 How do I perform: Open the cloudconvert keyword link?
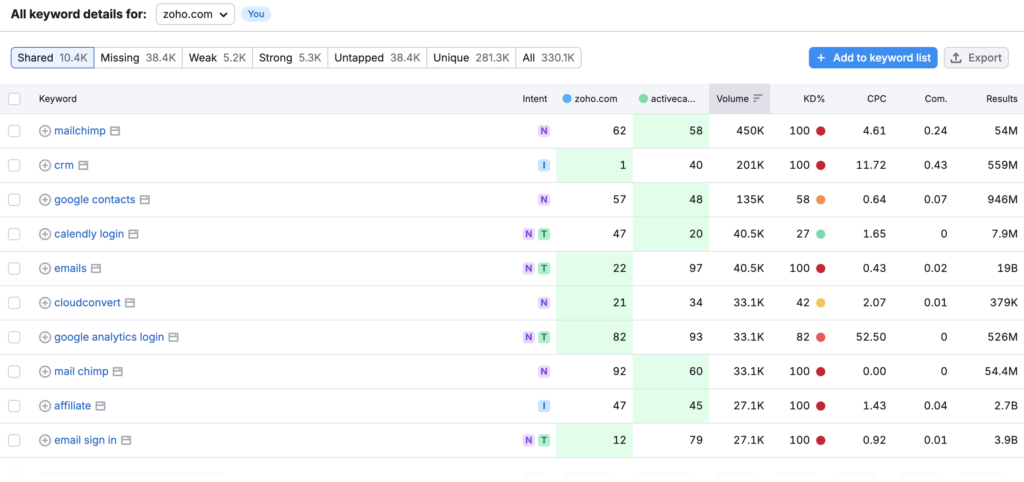tap(88, 303)
